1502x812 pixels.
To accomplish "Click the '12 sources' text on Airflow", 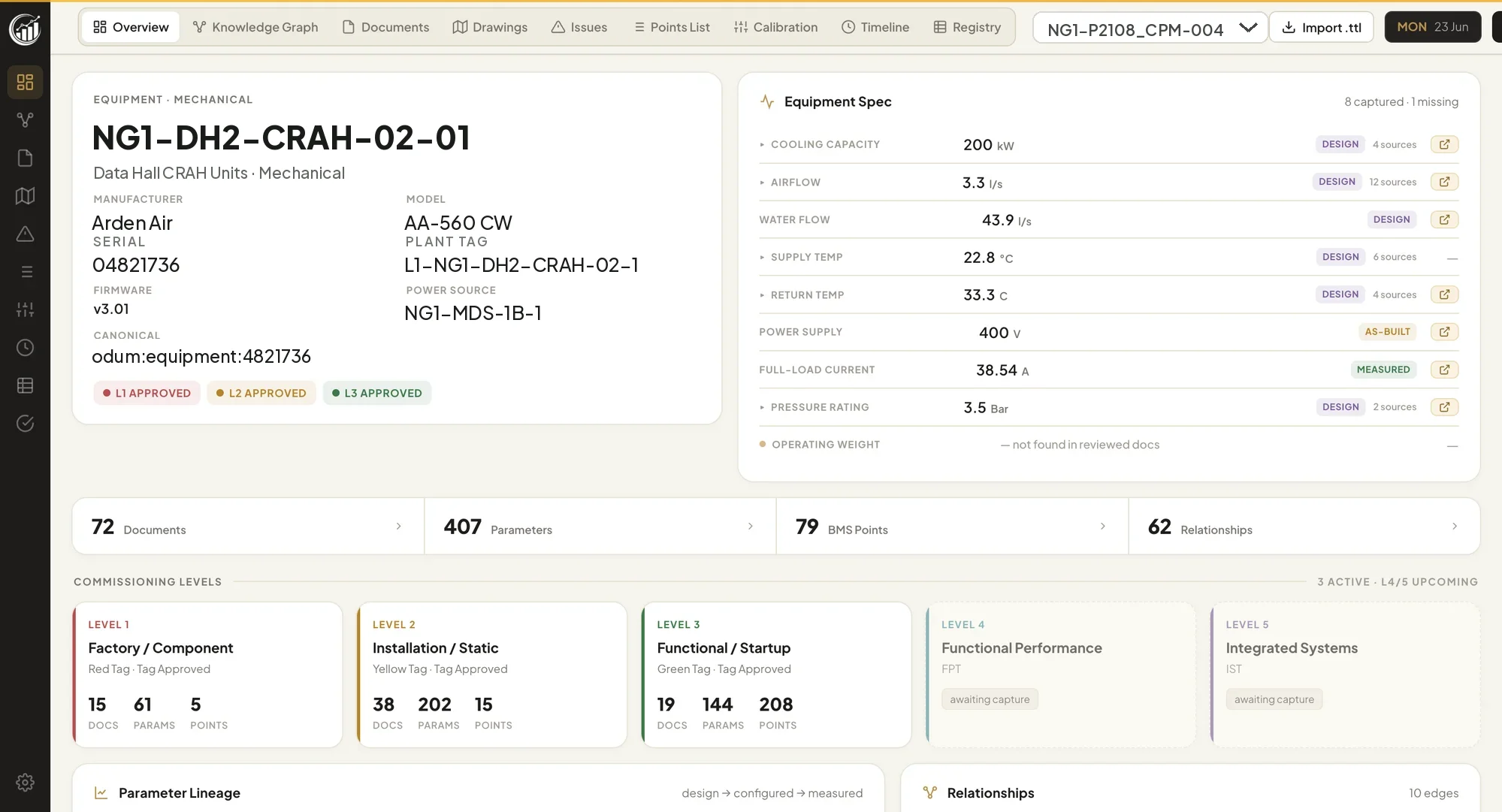I will click(x=1392, y=182).
